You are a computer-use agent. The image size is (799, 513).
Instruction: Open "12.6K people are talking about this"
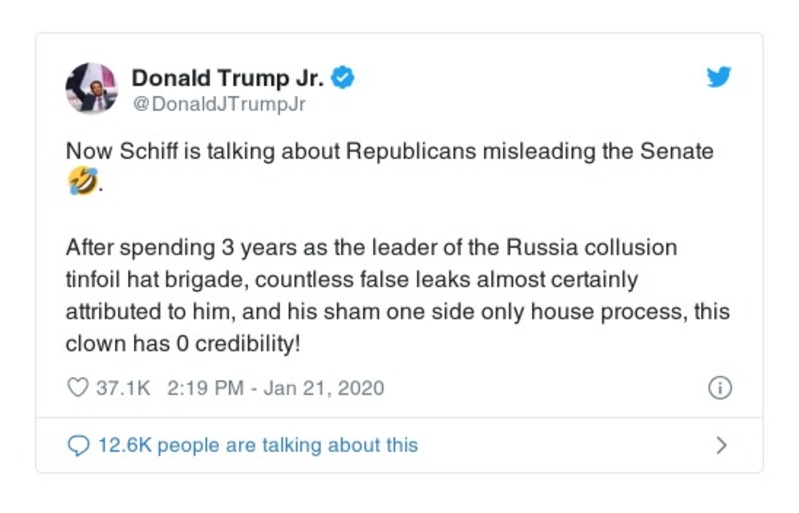pyautogui.click(x=257, y=445)
